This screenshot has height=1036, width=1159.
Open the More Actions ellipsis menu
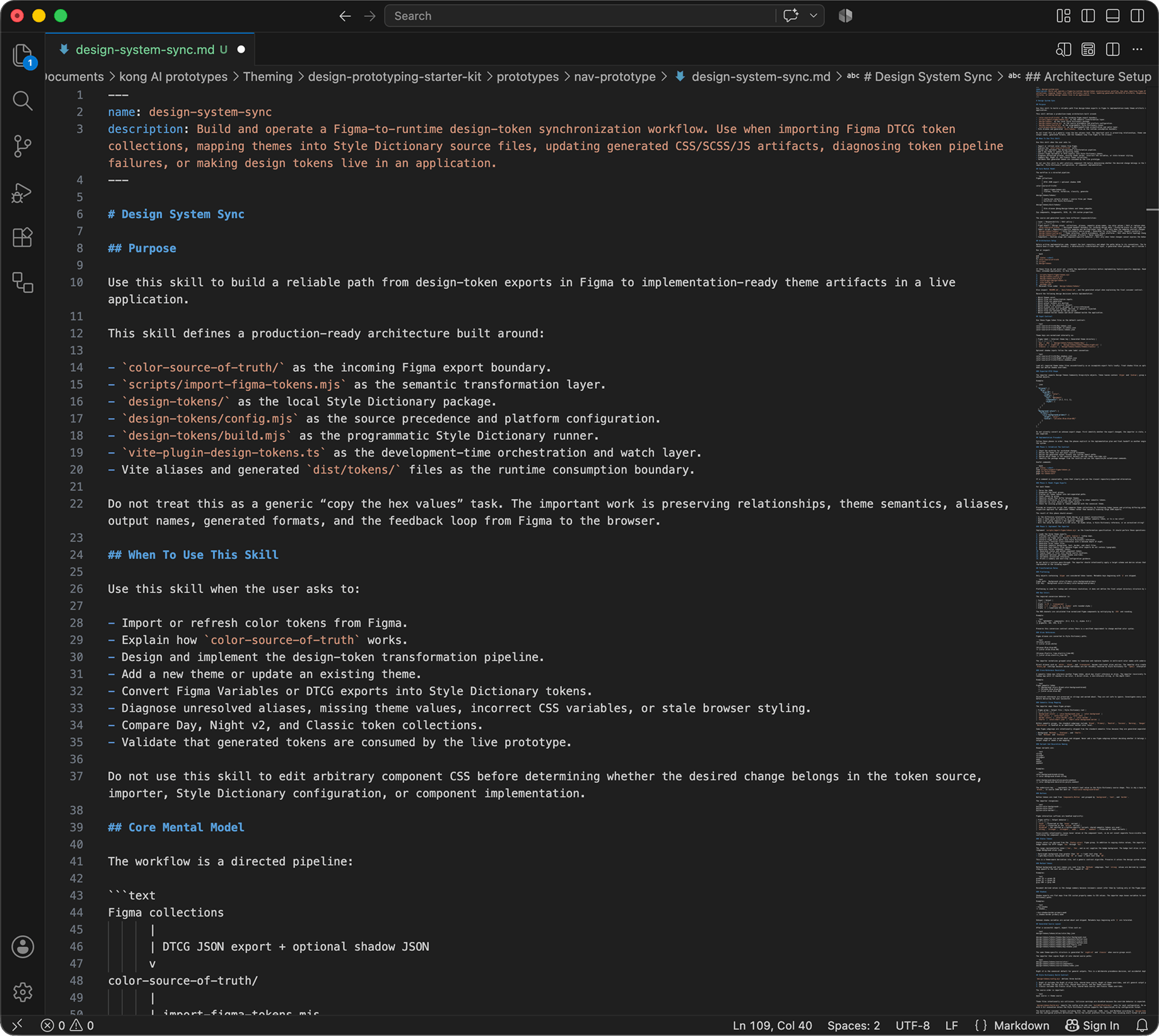pyautogui.click(x=1137, y=50)
